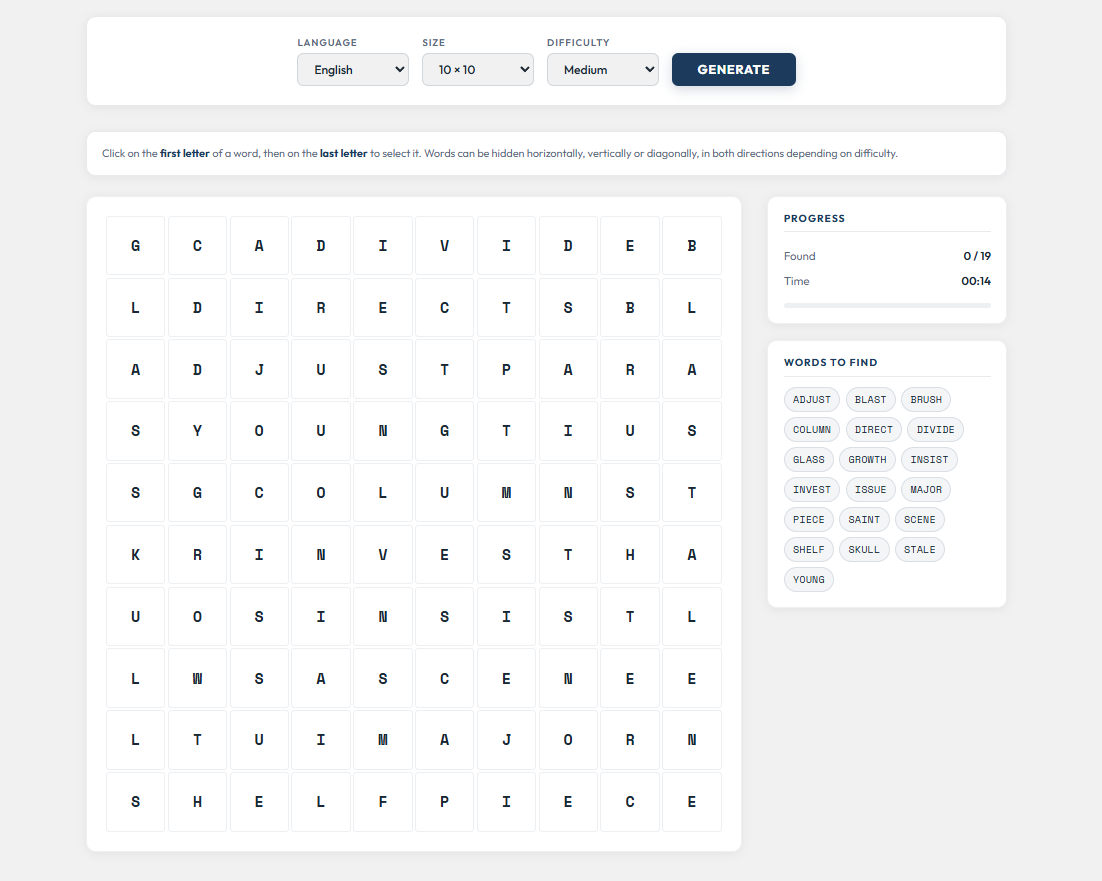Click the first D of DIVIDE in the top row
This screenshot has width=1102, height=881.
tap(321, 246)
